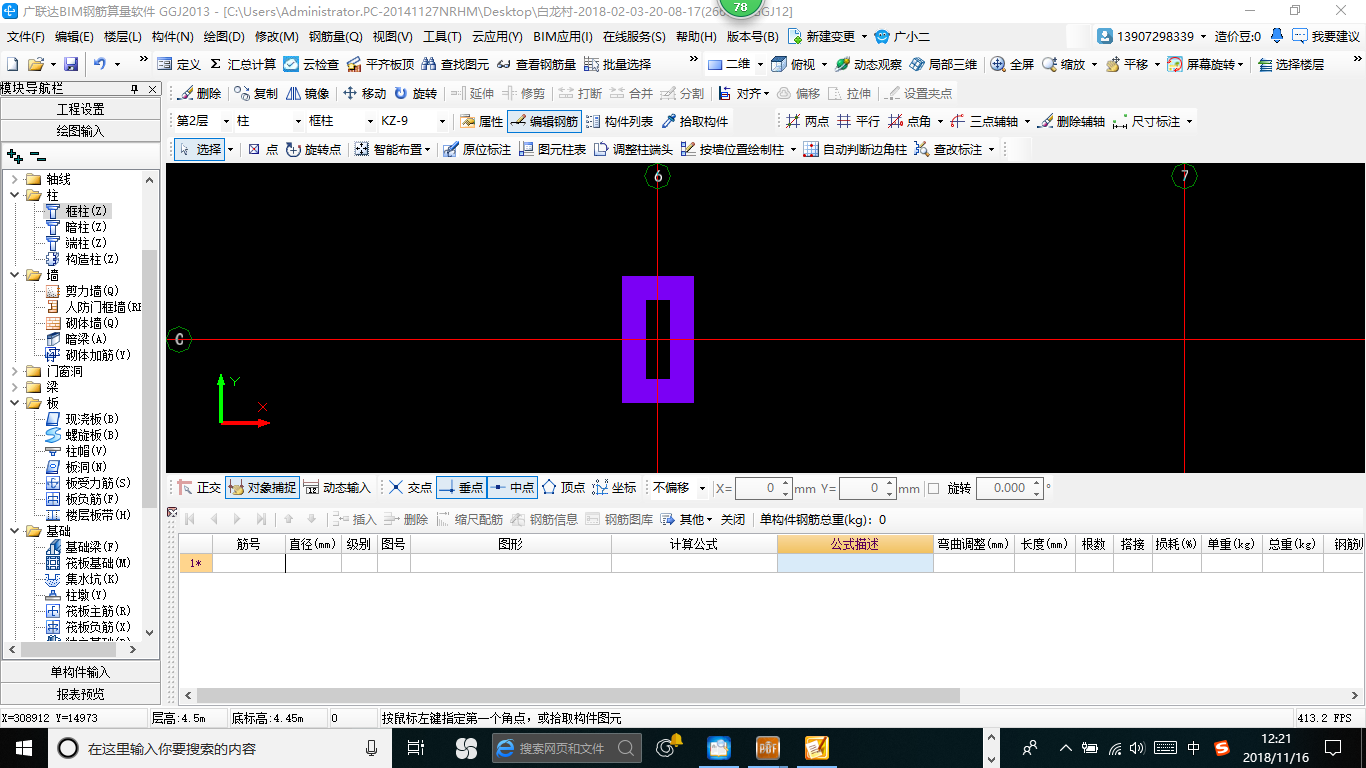Screen dimensions: 1366x768
Task: Toggle 动态输入 dynamic input
Action: pyautogui.click(x=337, y=488)
